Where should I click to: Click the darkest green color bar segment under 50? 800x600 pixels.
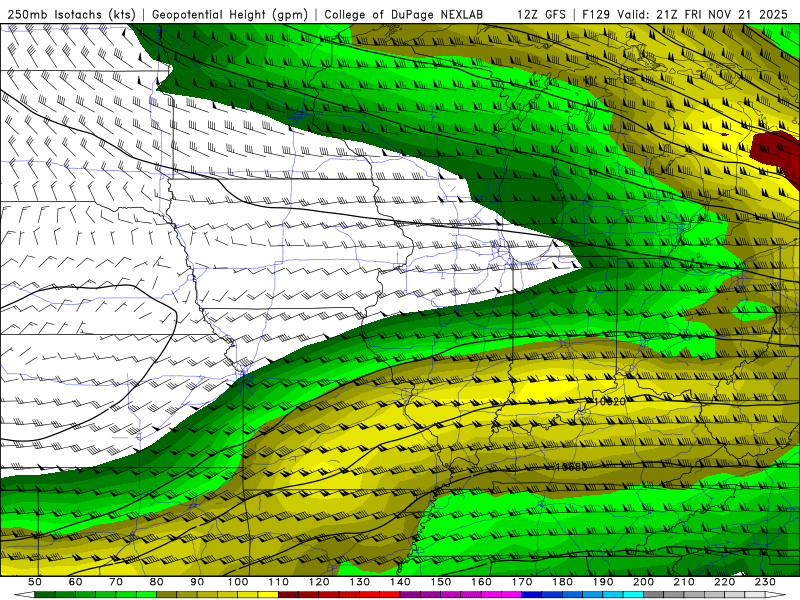[45, 595]
